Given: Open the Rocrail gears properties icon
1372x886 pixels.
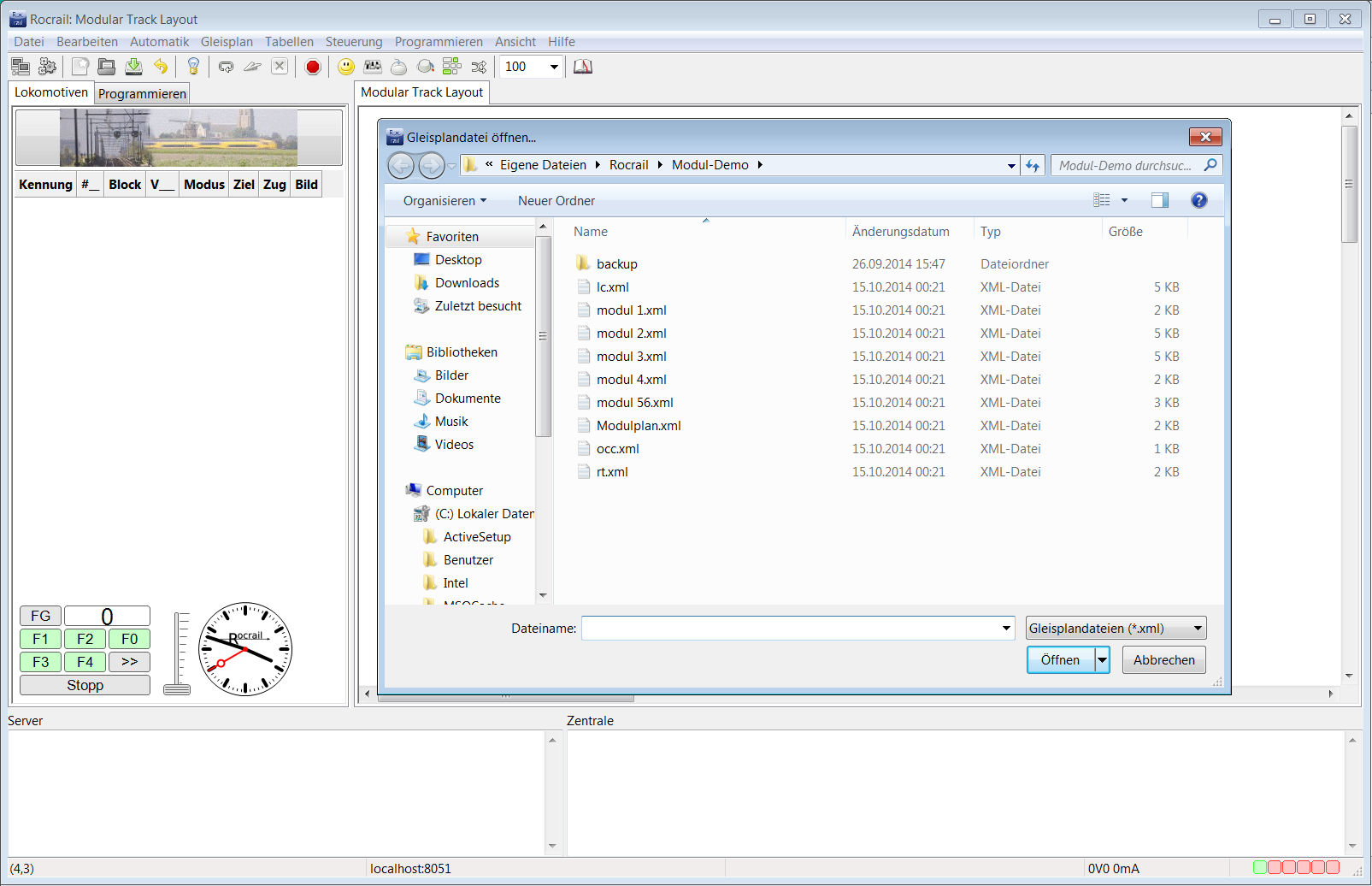Looking at the screenshot, I should pos(47,67).
